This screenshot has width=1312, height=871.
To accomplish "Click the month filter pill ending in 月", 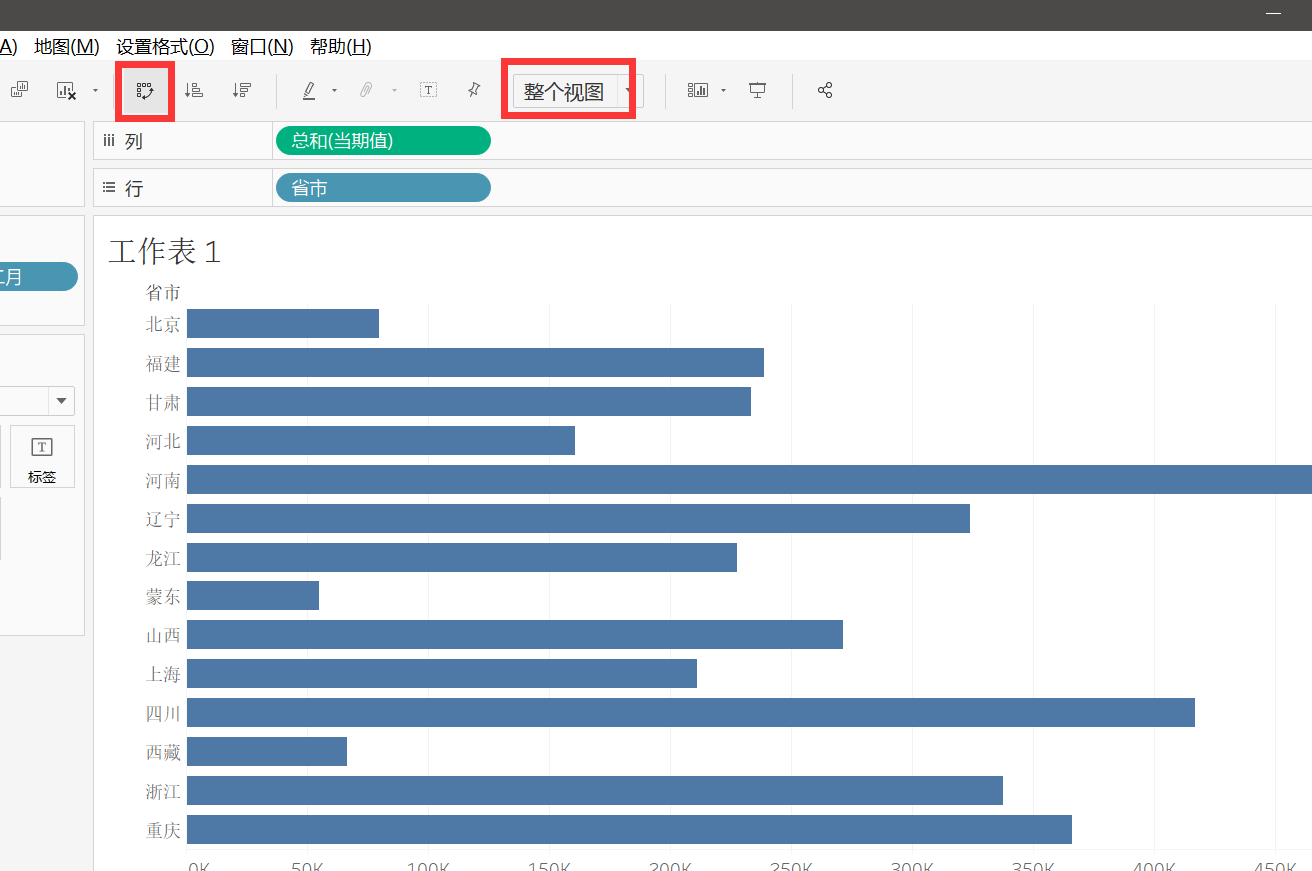I will point(38,277).
